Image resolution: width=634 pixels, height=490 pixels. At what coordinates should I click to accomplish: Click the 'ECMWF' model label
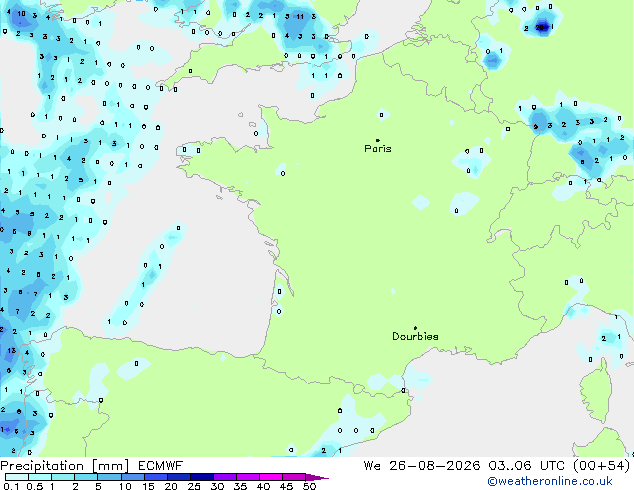point(161,466)
